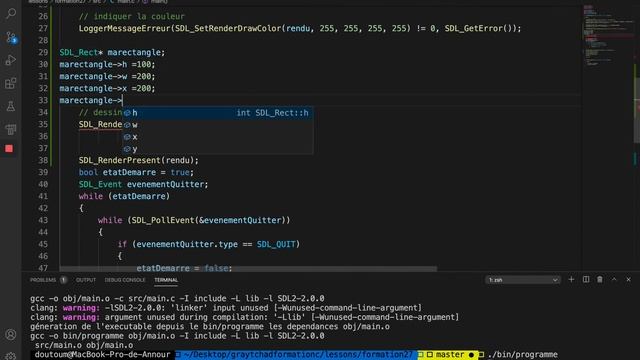Image resolution: width=640 pixels, height=360 pixels.
Task: Open the Testing flask view
Action: click(x=11, y=107)
